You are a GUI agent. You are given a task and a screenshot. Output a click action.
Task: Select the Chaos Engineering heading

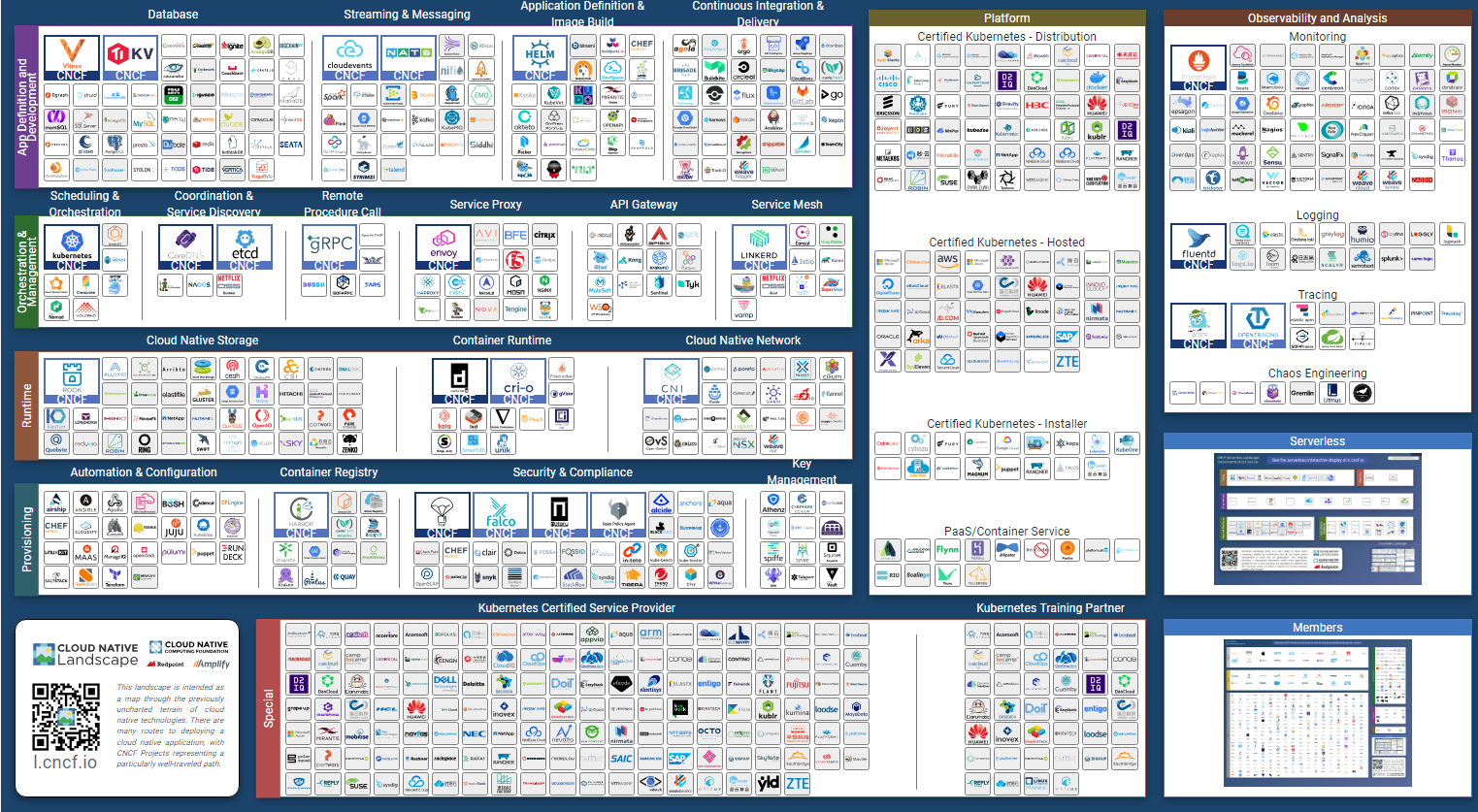1317,374
